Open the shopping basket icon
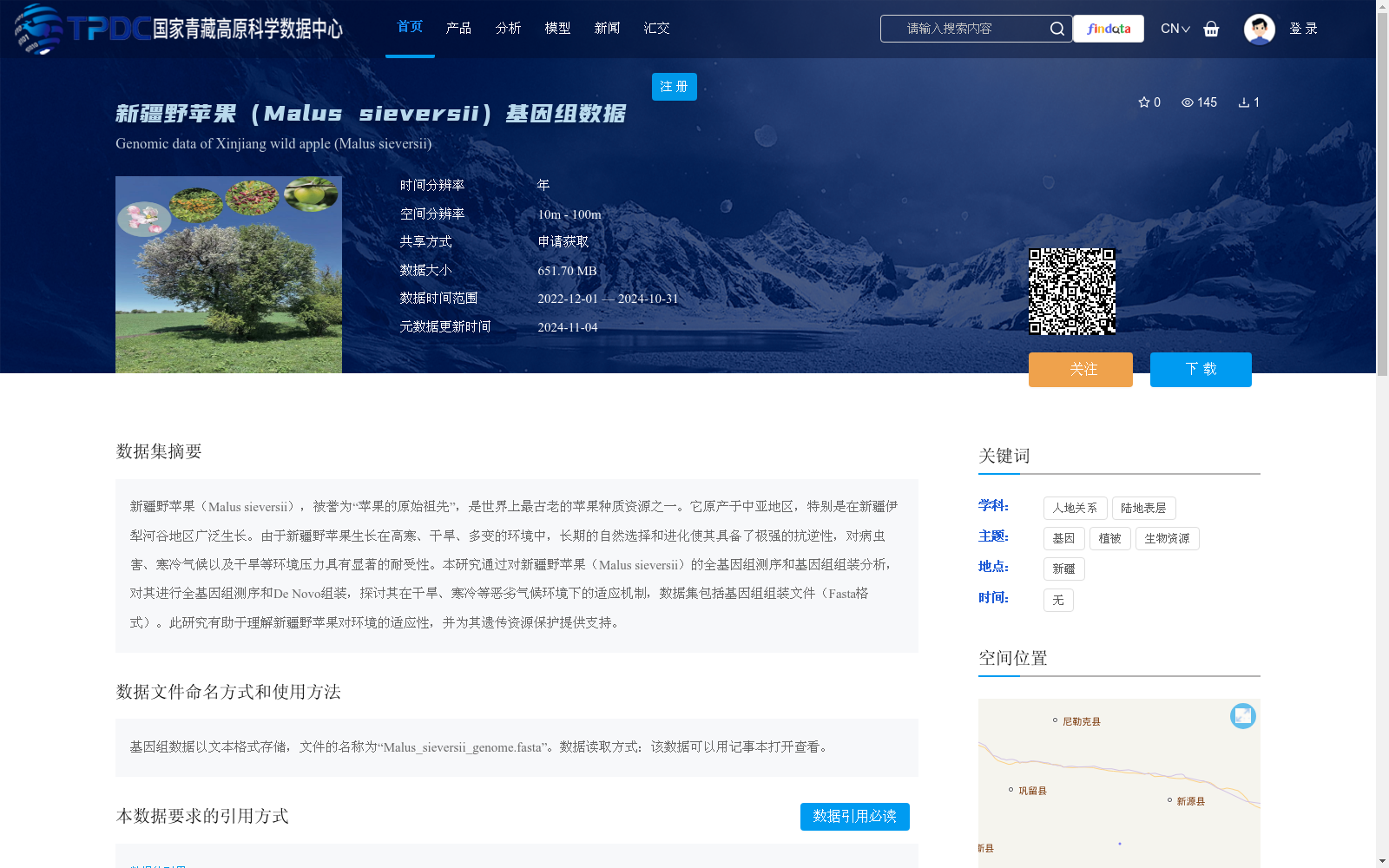The width and height of the screenshot is (1389, 868). click(1211, 29)
